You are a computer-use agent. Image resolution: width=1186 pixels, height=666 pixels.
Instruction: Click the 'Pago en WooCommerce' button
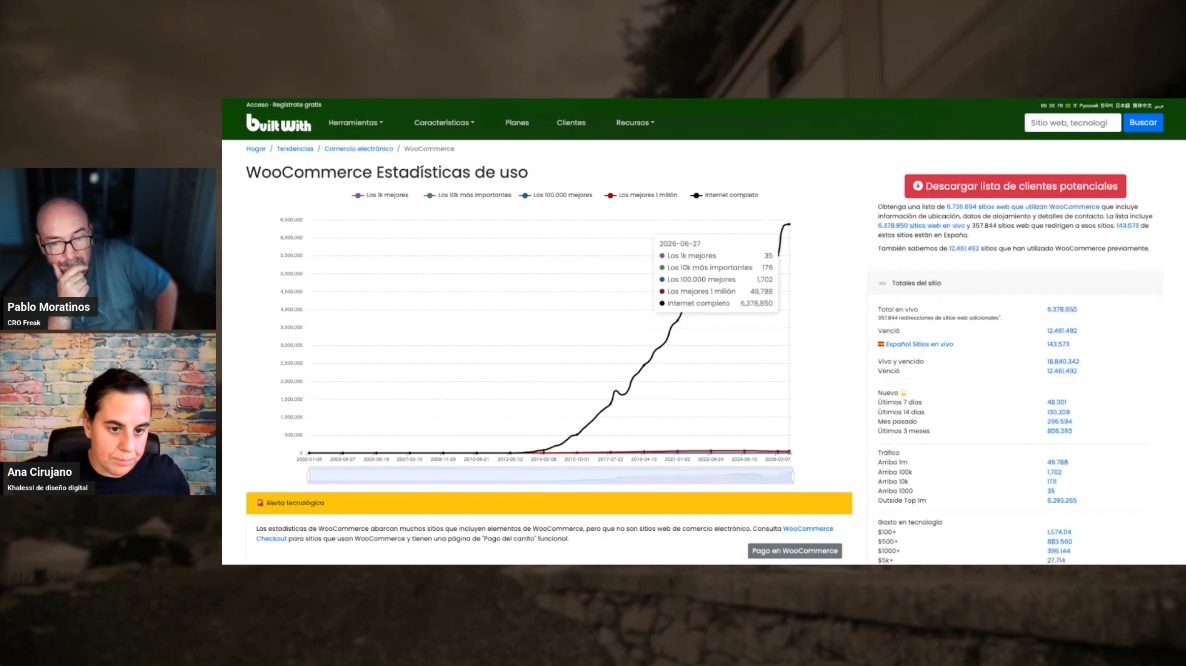(795, 551)
